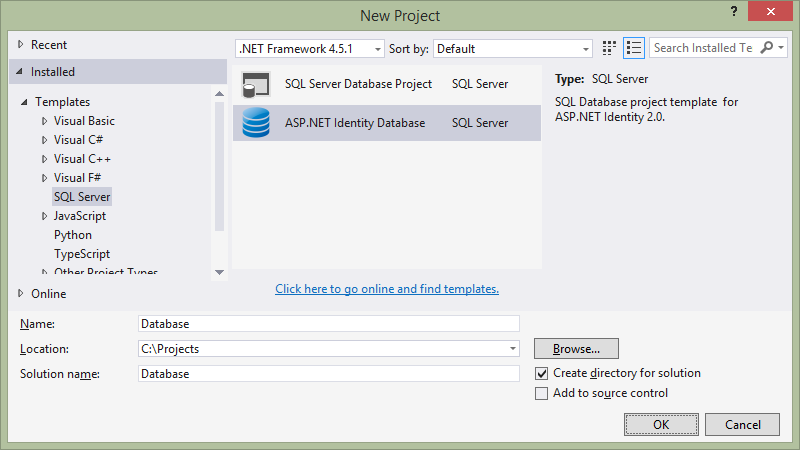Expand the Visual Basic node
Screen dimensions: 800x450
44,121
